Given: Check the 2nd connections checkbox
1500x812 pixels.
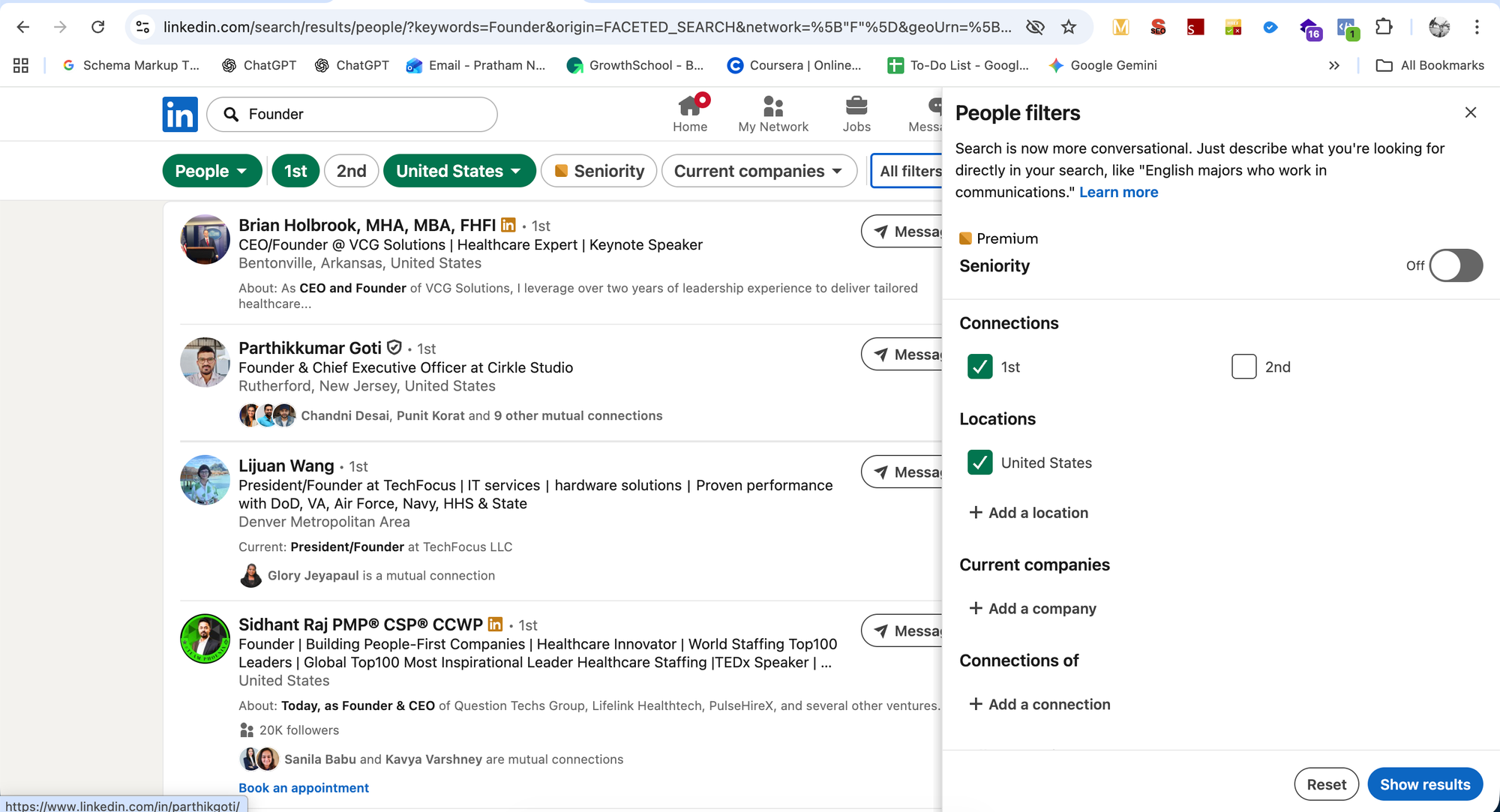Looking at the screenshot, I should [x=1243, y=367].
